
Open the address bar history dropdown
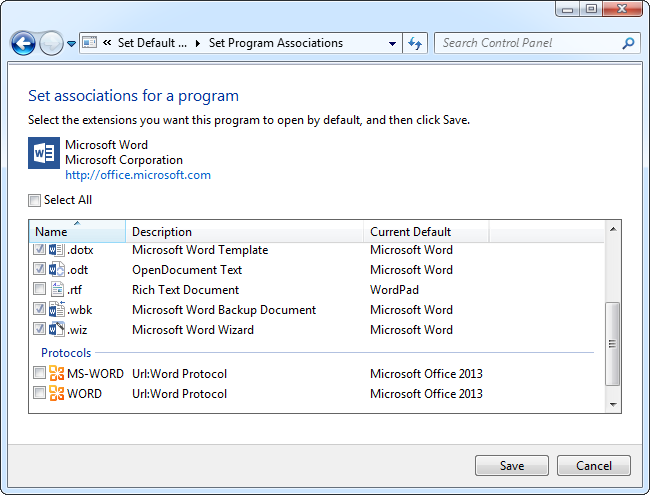pos(392,43)
